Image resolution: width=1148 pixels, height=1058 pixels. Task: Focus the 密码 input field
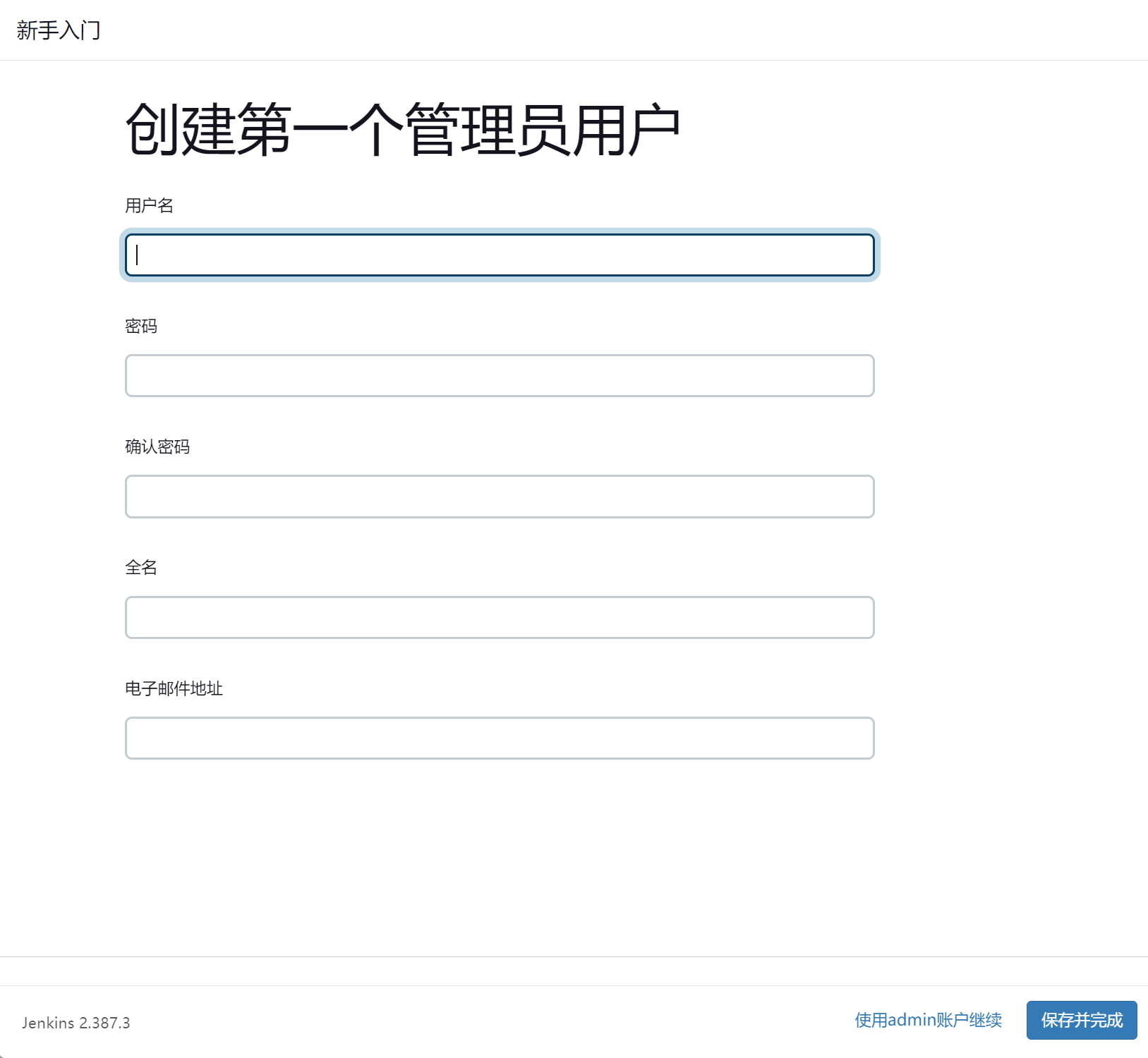pos(500,375)
